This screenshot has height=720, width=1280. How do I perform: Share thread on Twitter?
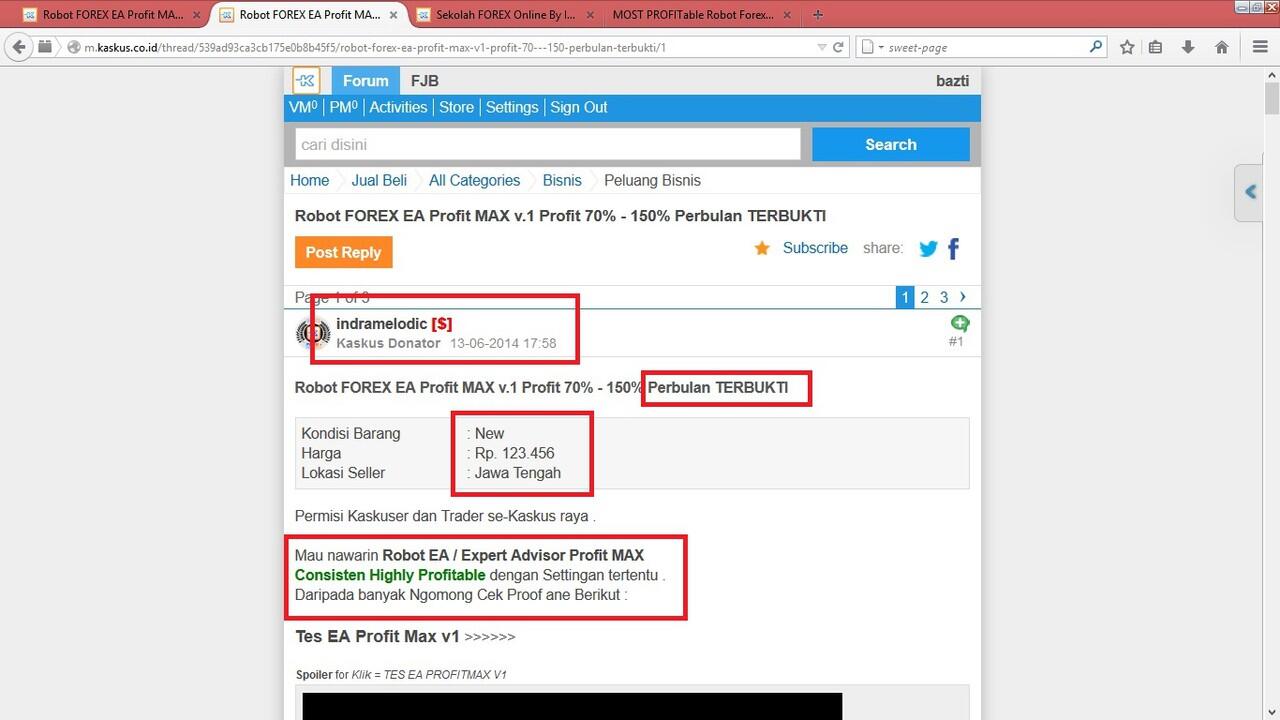[928, 249]
